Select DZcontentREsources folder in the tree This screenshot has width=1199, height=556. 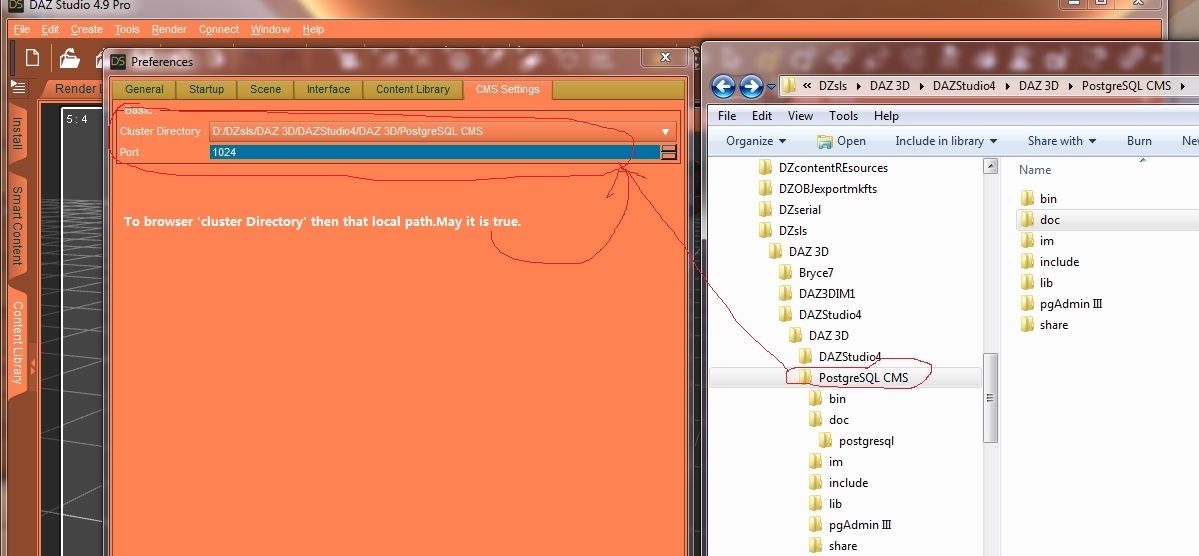point(823,167)
